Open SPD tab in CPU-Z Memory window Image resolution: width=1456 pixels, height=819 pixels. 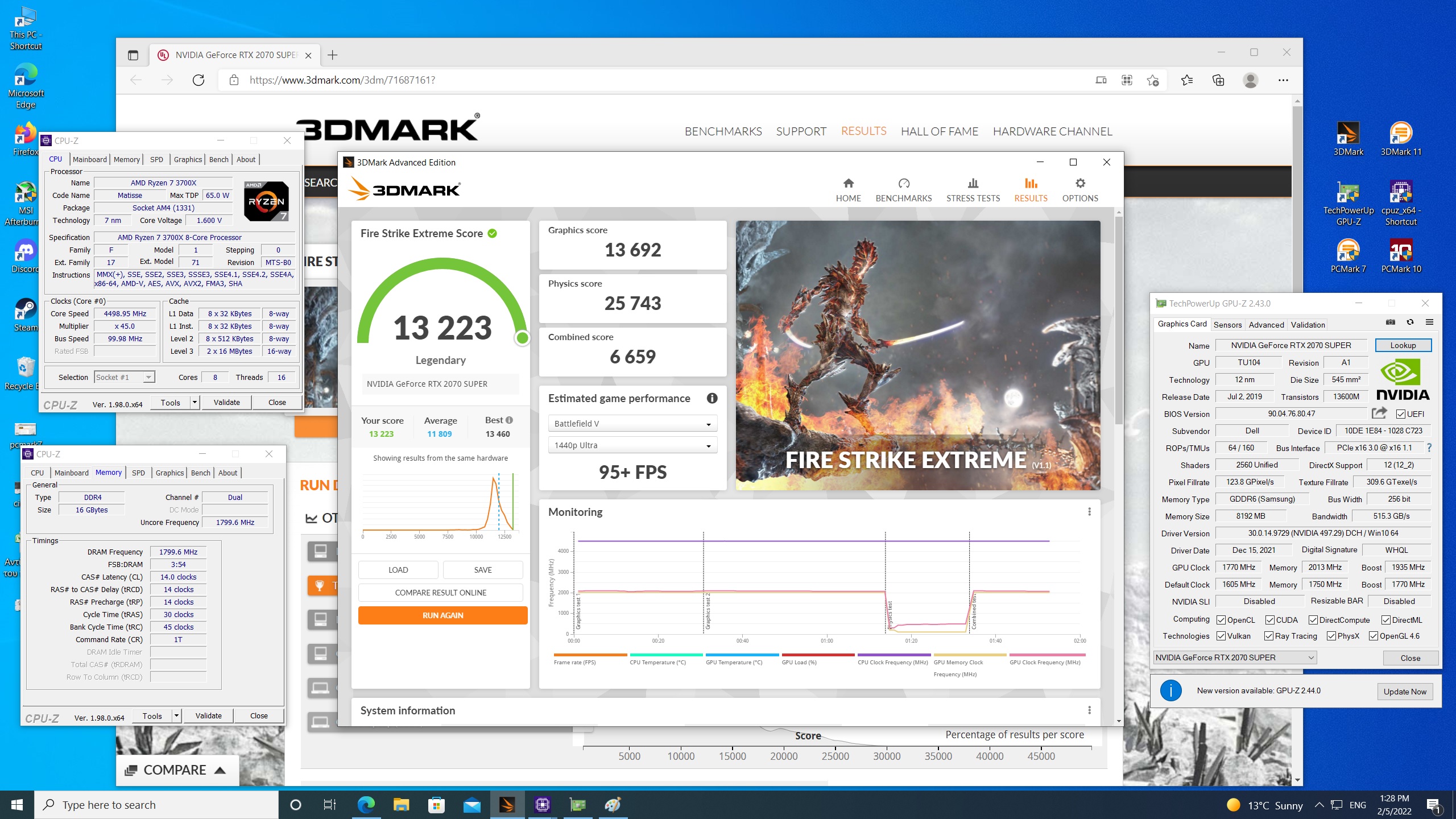[x=138, y=473]
